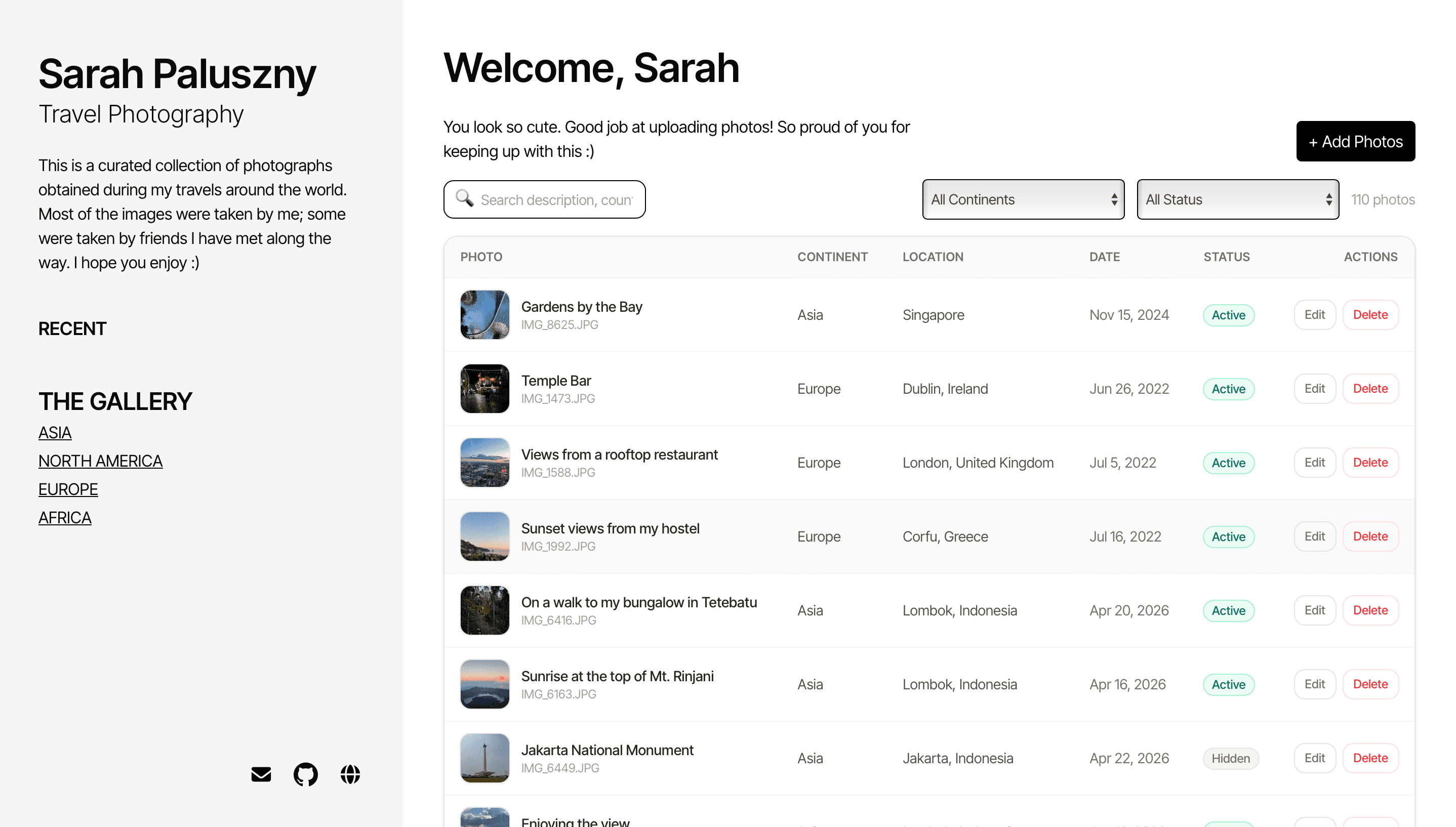The width and height of the screenshot is (1456, 827).
Task: Click the Active badge for Temple Bar
Action: point(1228,389)
